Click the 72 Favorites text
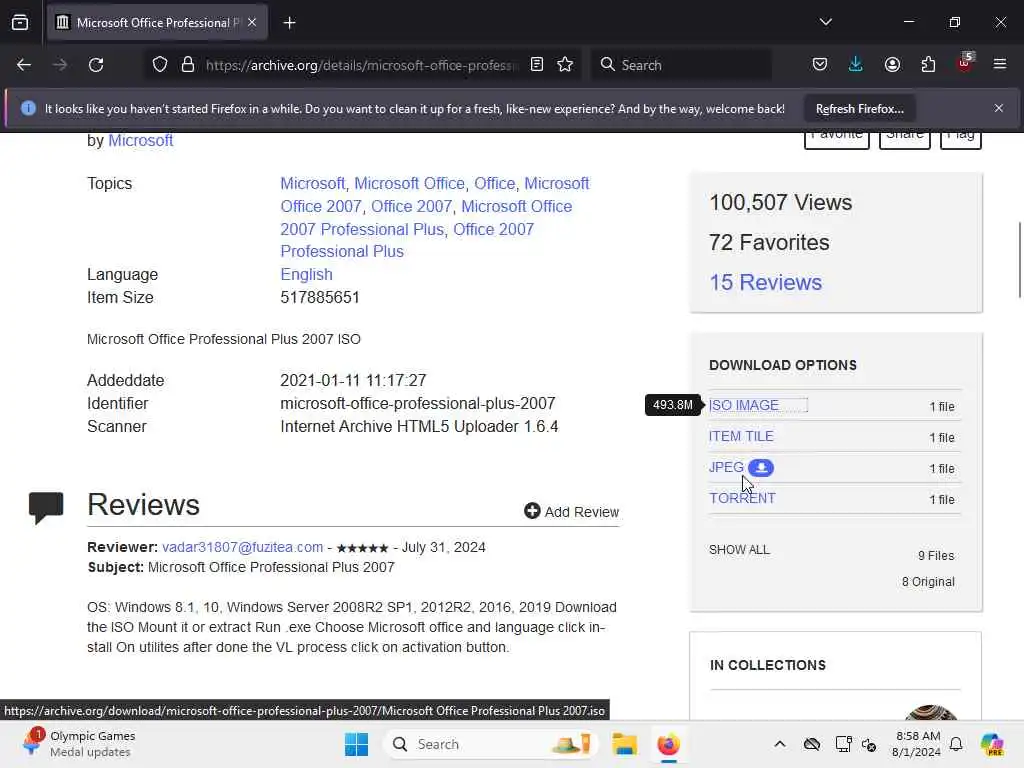Screen dimensions: 1024x768 tap(769, 242)
